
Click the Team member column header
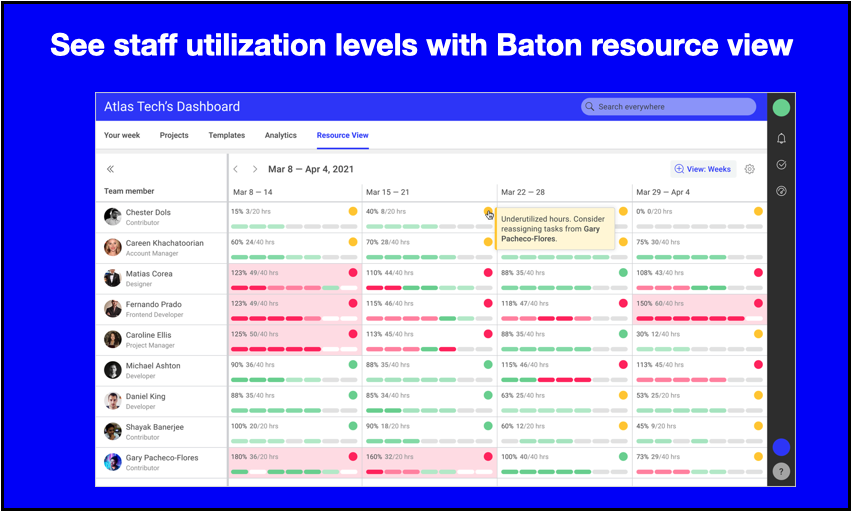point(129,191)
